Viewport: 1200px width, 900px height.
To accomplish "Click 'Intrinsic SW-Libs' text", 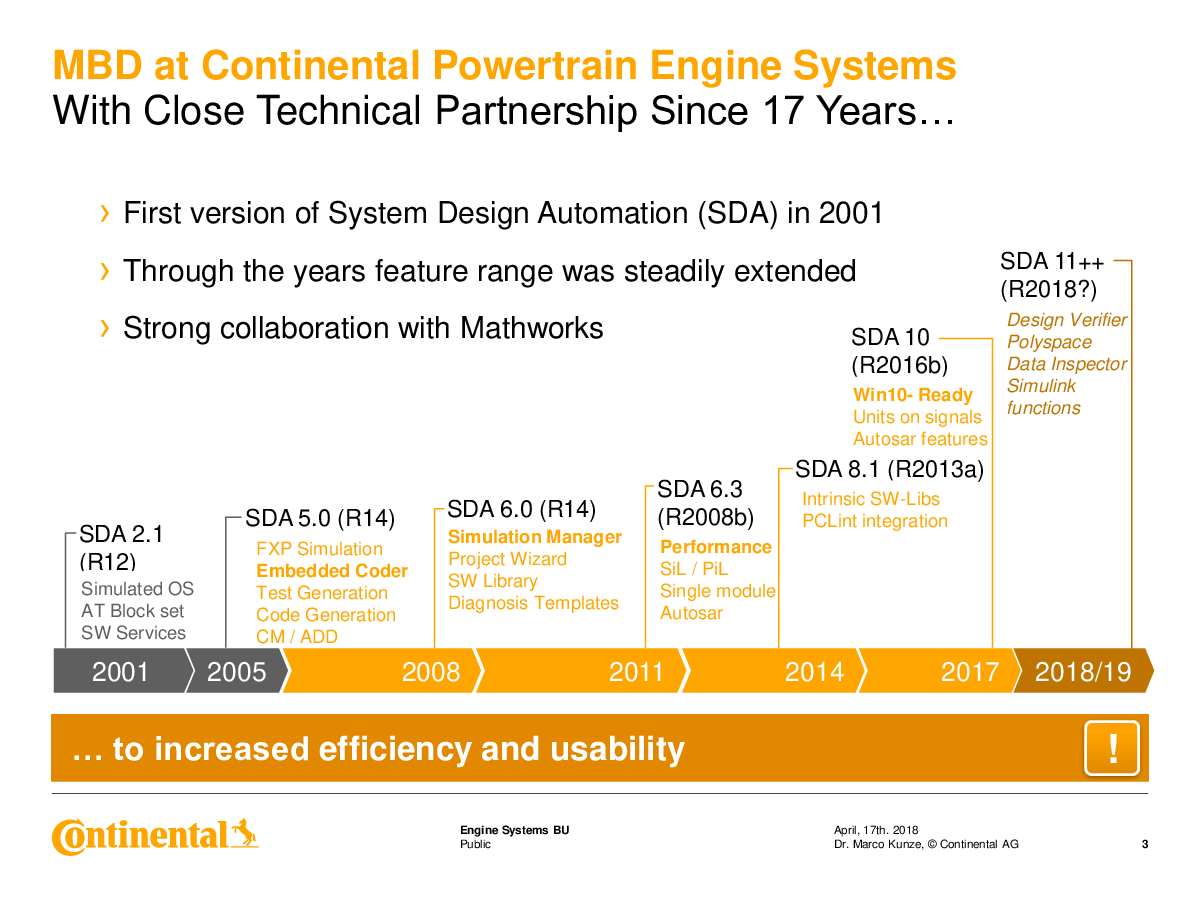I will (871, 499).
